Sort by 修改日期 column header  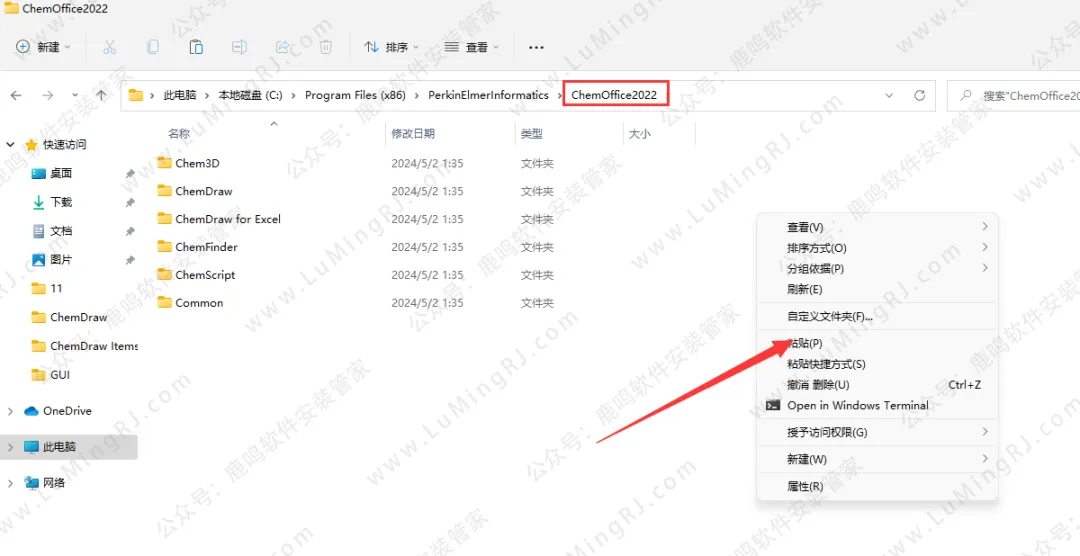point(413,134)
